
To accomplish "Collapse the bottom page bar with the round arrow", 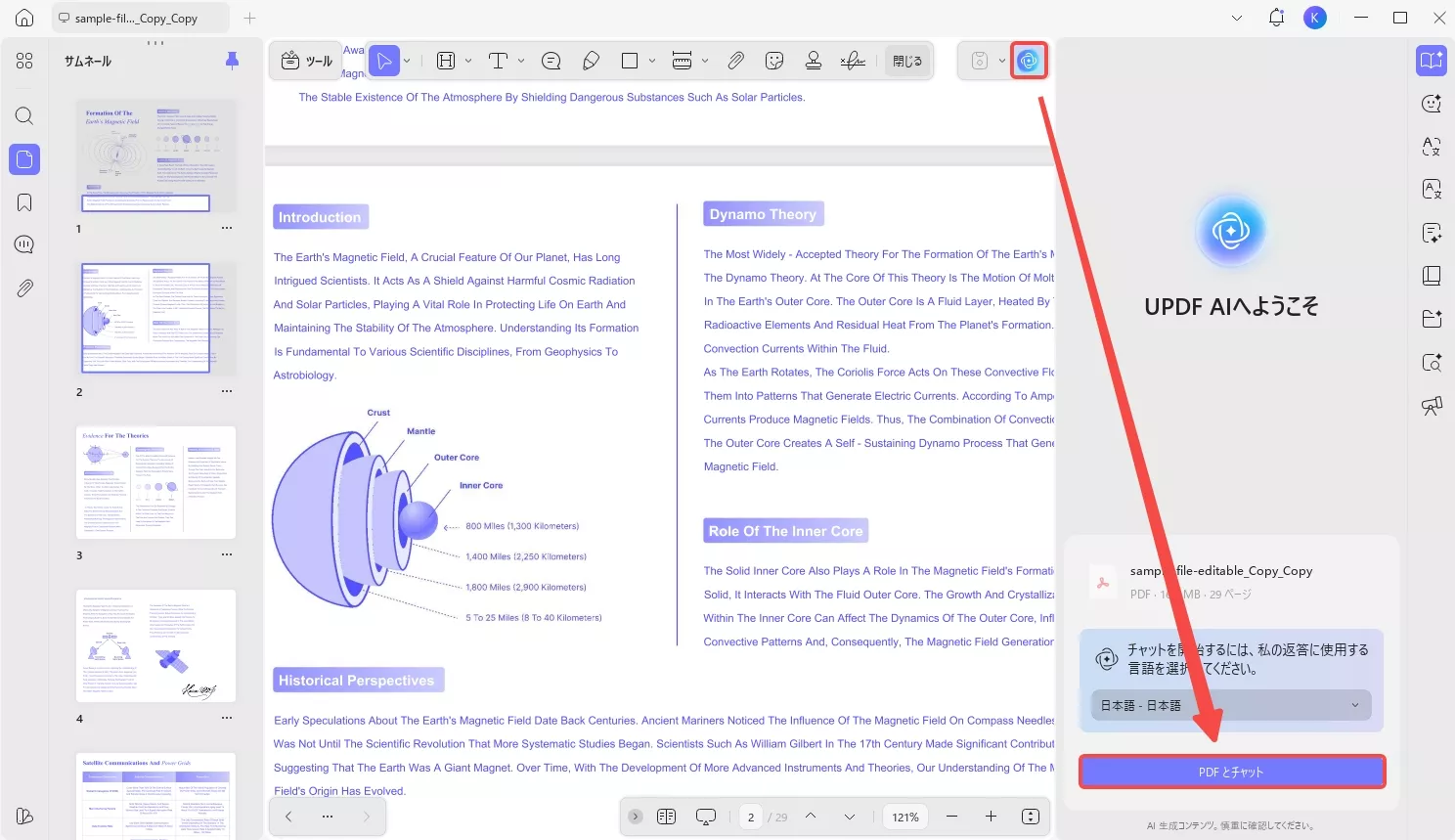I will [x=636, y=817].
